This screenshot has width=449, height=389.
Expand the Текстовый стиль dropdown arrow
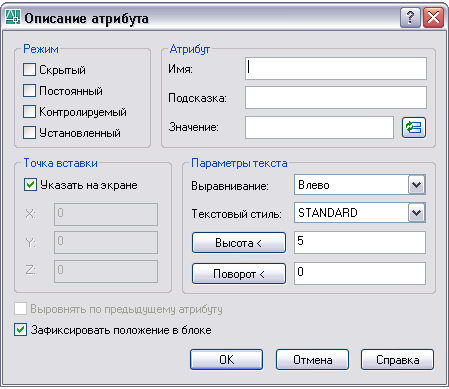click(x=417, y=213)
